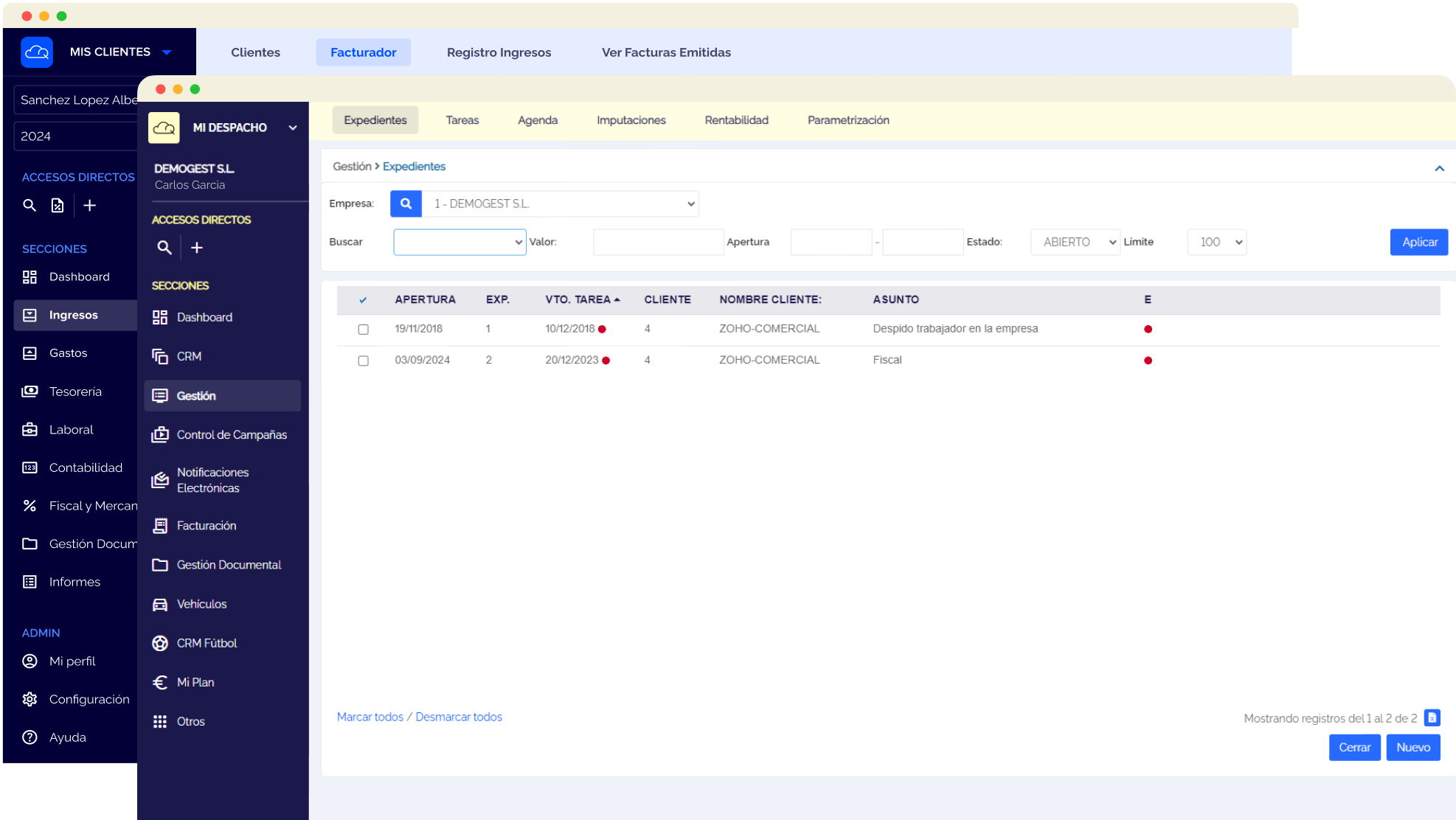The height and width of the screenshot is (820, 1456).
Task: Open Clientes tab in Mis Clientes window
Action: [255, 52]
